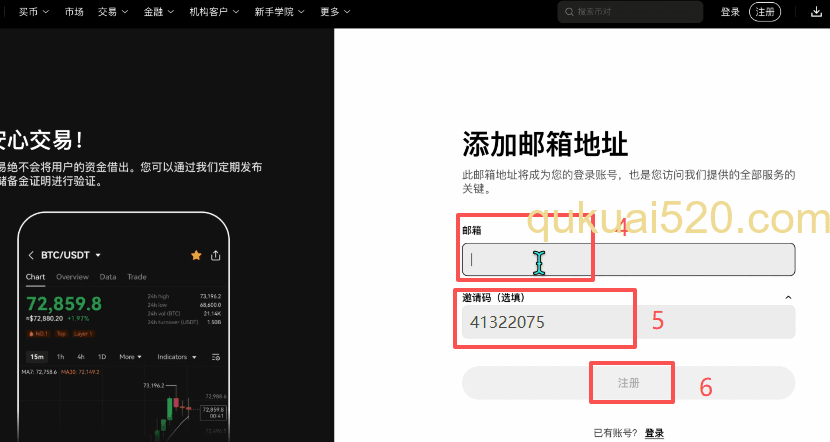Click the share icon in phone mockup
The width and height of the screenshot is (830, 442).
point(215,256)
